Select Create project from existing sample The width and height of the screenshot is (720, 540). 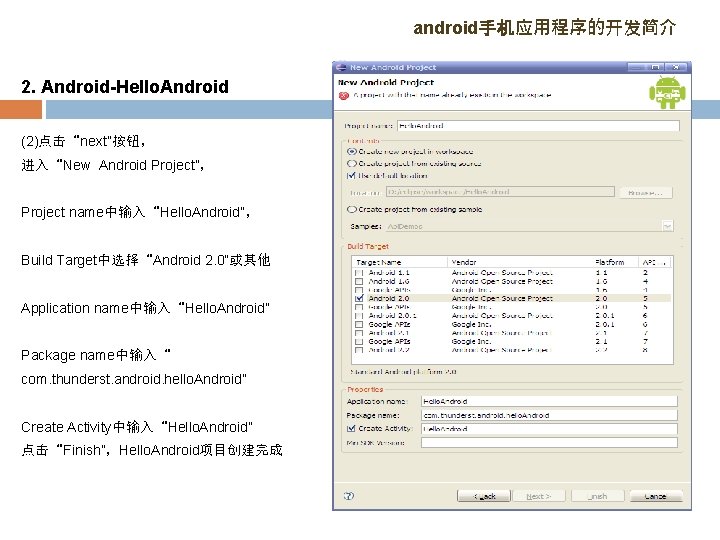point(352,209)
